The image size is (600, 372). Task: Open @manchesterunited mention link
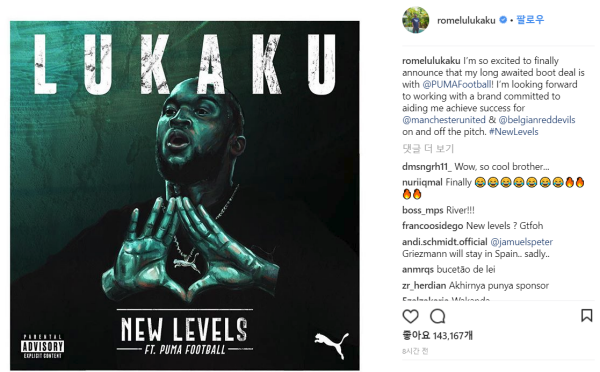click(x=444, y=120)
